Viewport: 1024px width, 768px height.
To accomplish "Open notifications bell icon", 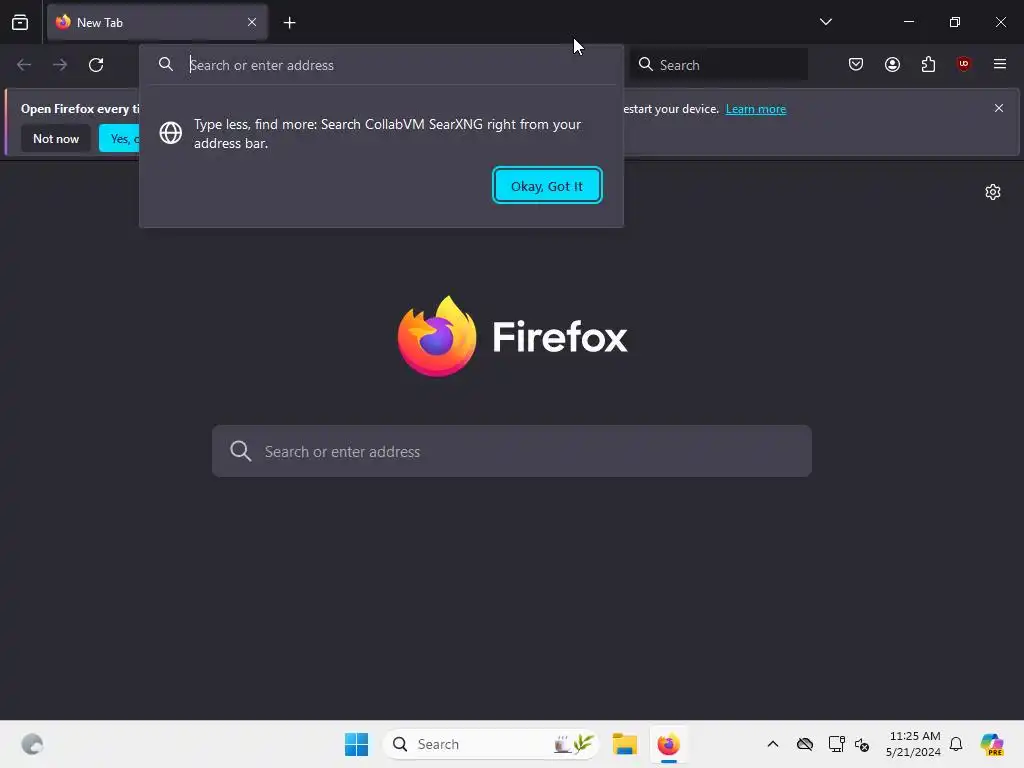I will [956, 744].
